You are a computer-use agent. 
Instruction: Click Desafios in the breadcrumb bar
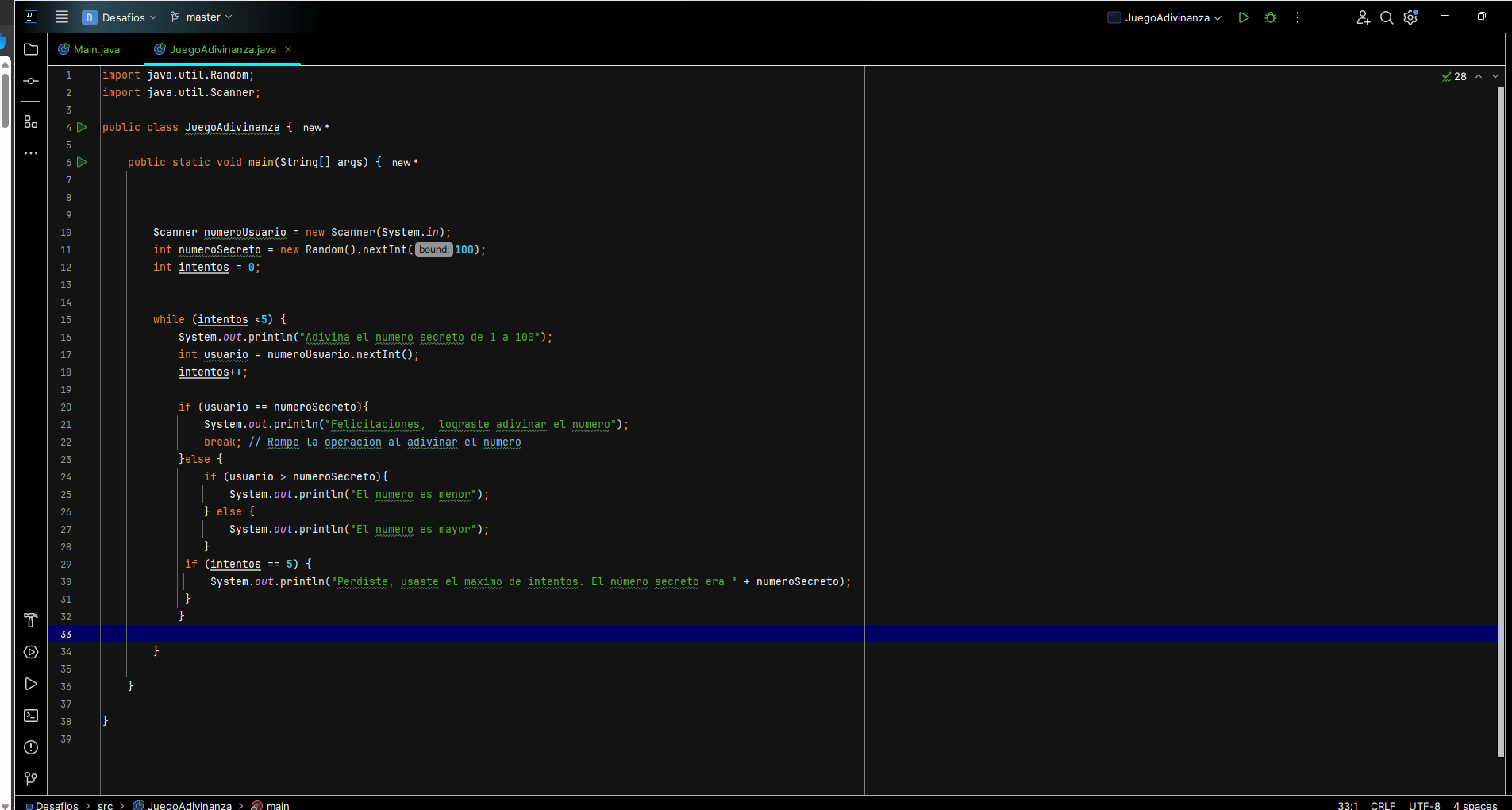coord(52,805)
